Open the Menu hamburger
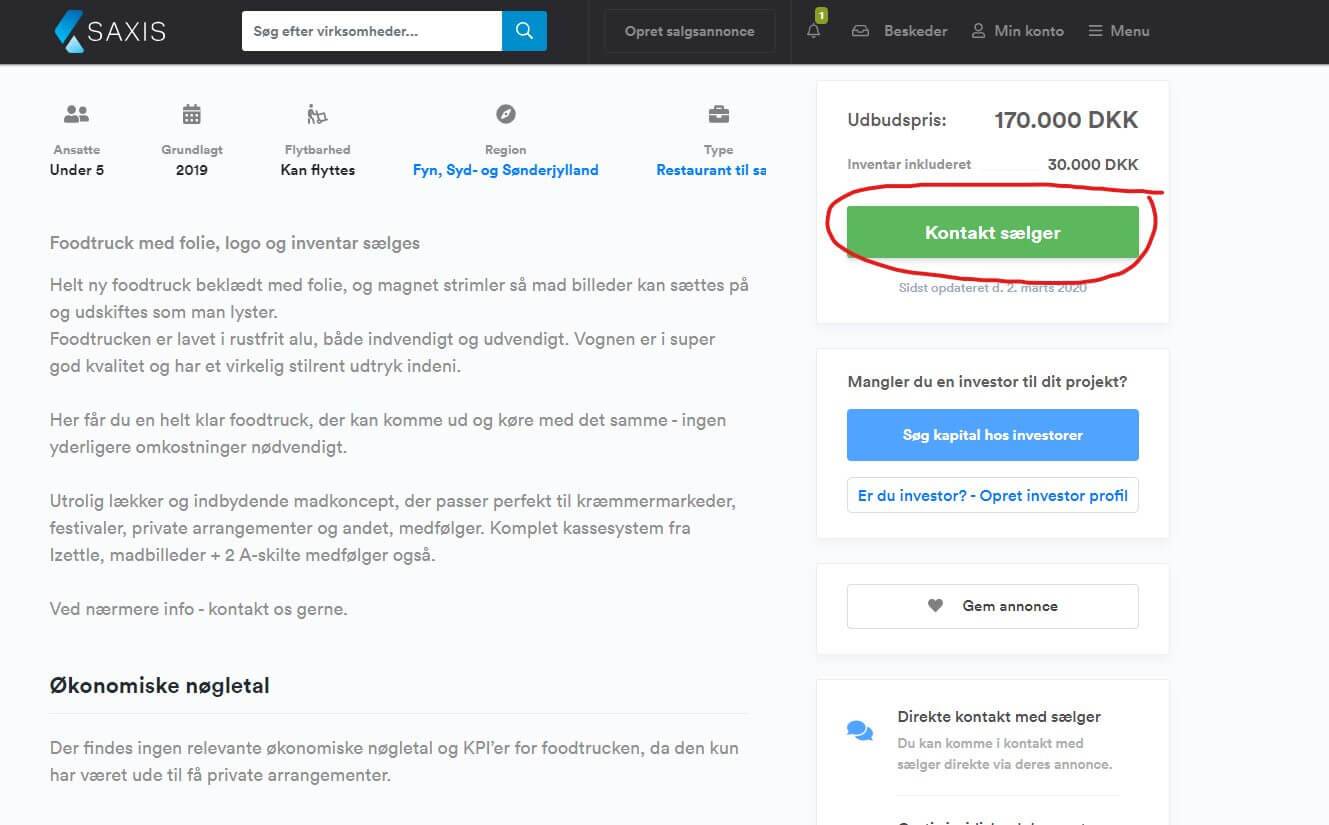 [x=1119, y=31]
